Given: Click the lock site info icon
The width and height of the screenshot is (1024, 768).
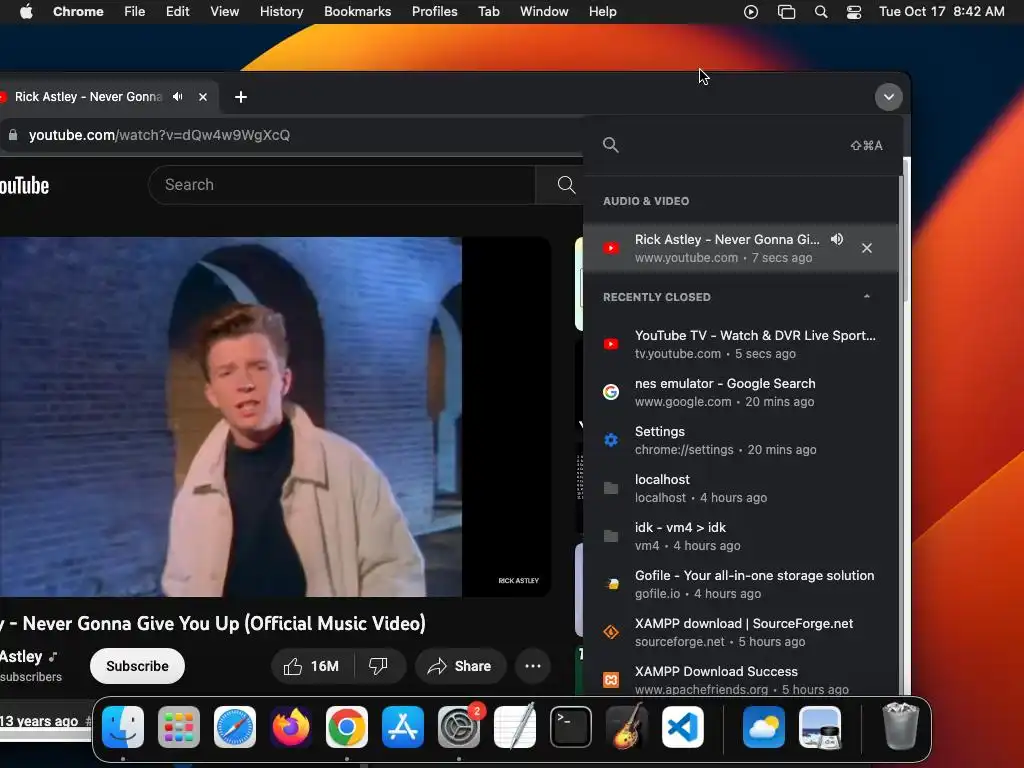Looking at the screenshot, I should [12, 135].
